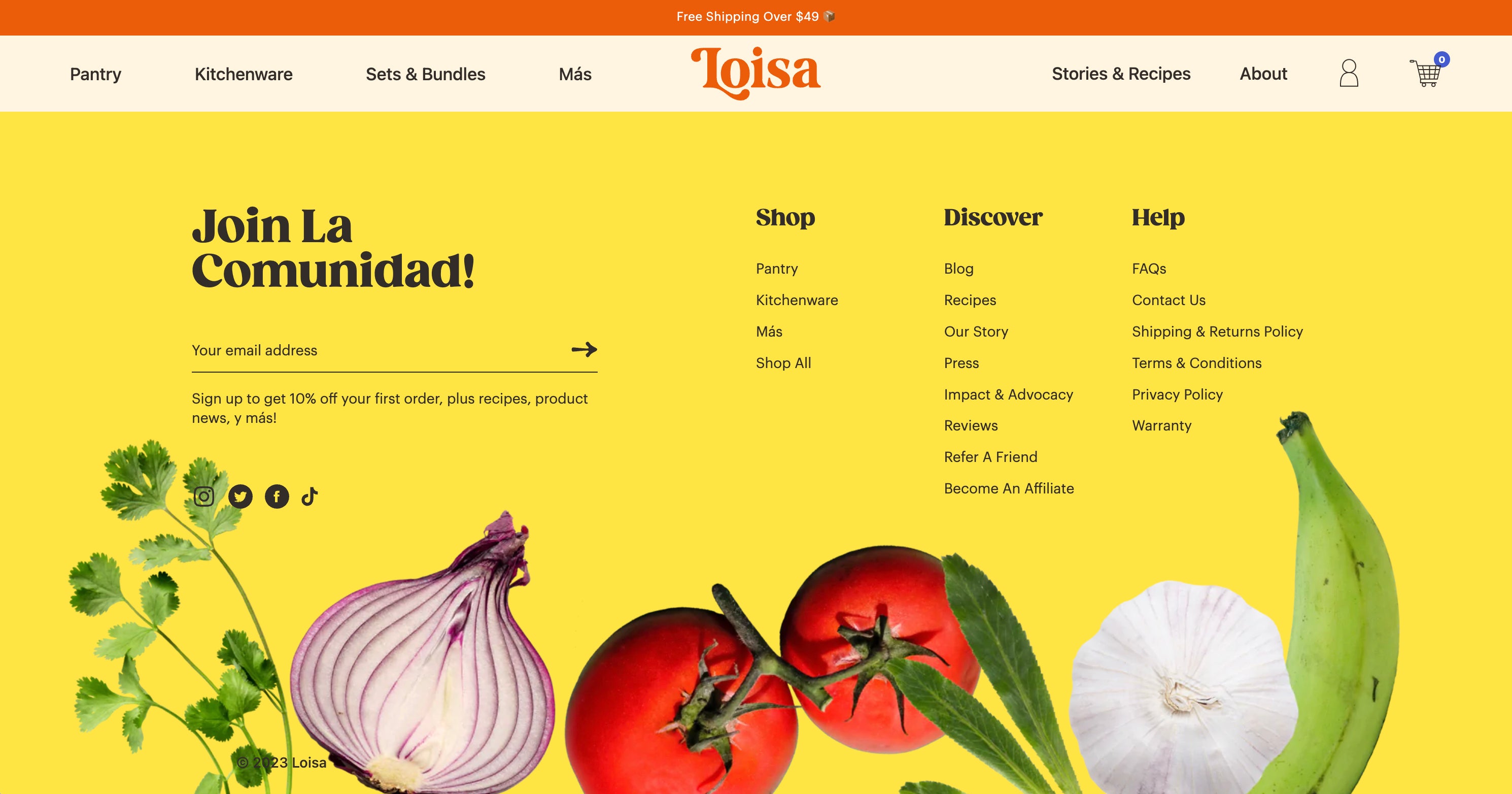The height and width of the screenshot is (794, 1512).
Task: Expand the Sets & Bundles dropdown
Action: pos(425,73)
